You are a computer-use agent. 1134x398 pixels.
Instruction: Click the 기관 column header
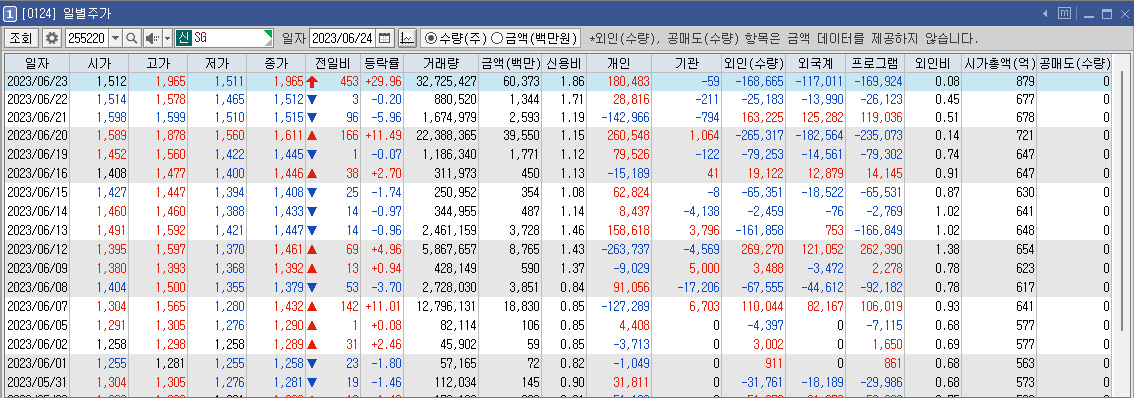click(x=687, y=63)
